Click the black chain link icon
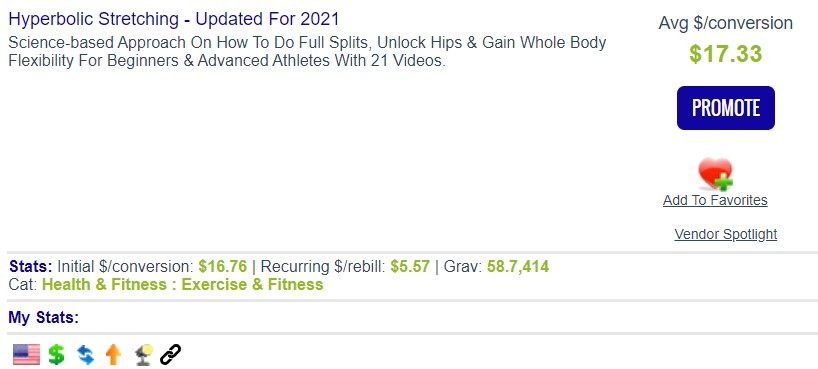This screenshot has height=369, width=818. point(170,354)
